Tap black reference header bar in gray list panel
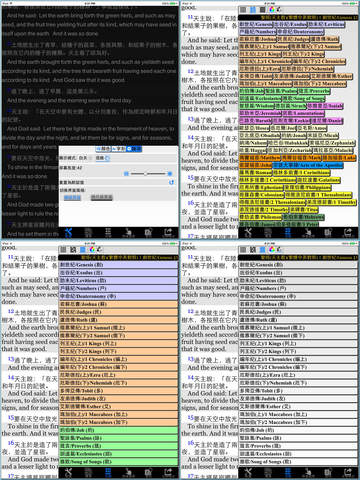Image resolution: width=360 pixels, height=480 pixels. 298,257
